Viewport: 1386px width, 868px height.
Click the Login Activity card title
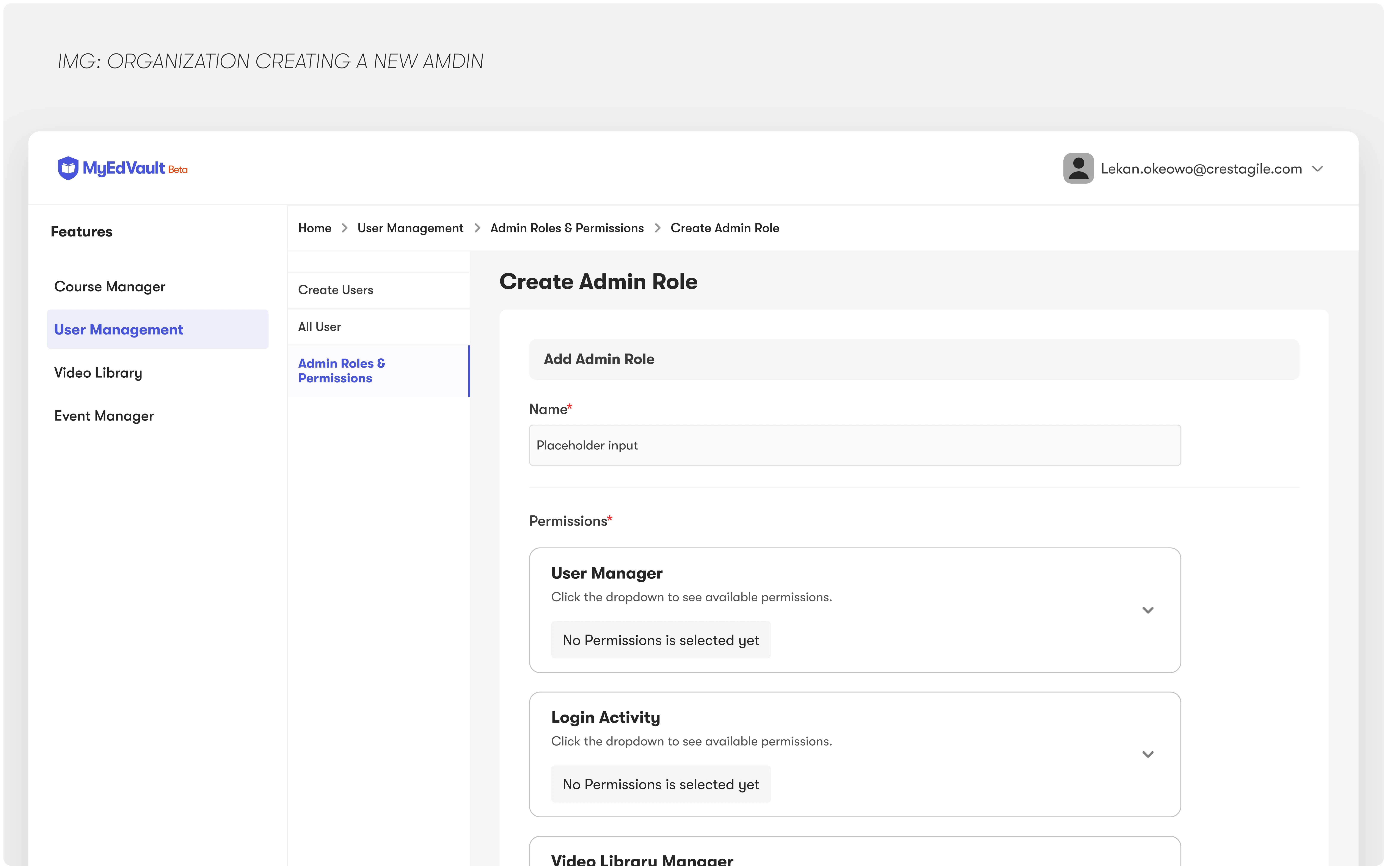pyautogui.click(x=605, y=717)
